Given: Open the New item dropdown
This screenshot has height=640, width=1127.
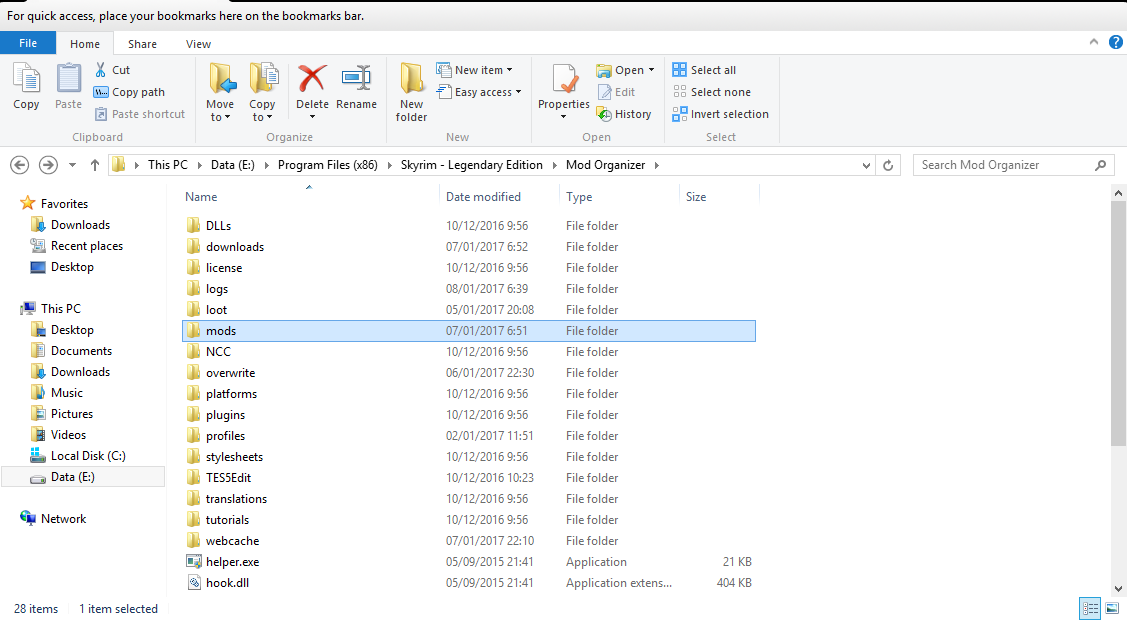Looking at the screenshot, I should [475, 70].
